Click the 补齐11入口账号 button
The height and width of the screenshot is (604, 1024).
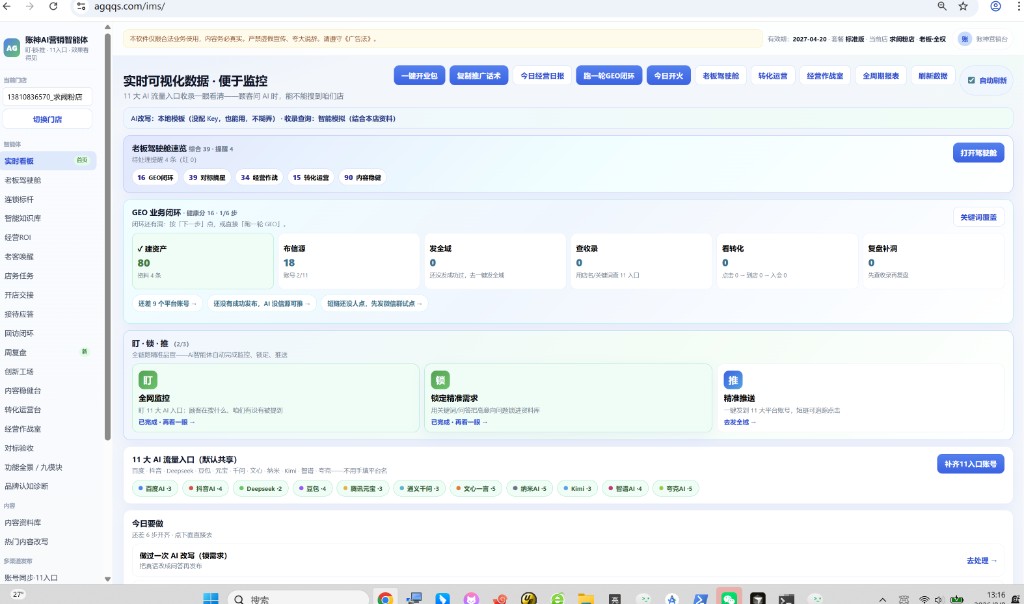(x=970, y=464)
